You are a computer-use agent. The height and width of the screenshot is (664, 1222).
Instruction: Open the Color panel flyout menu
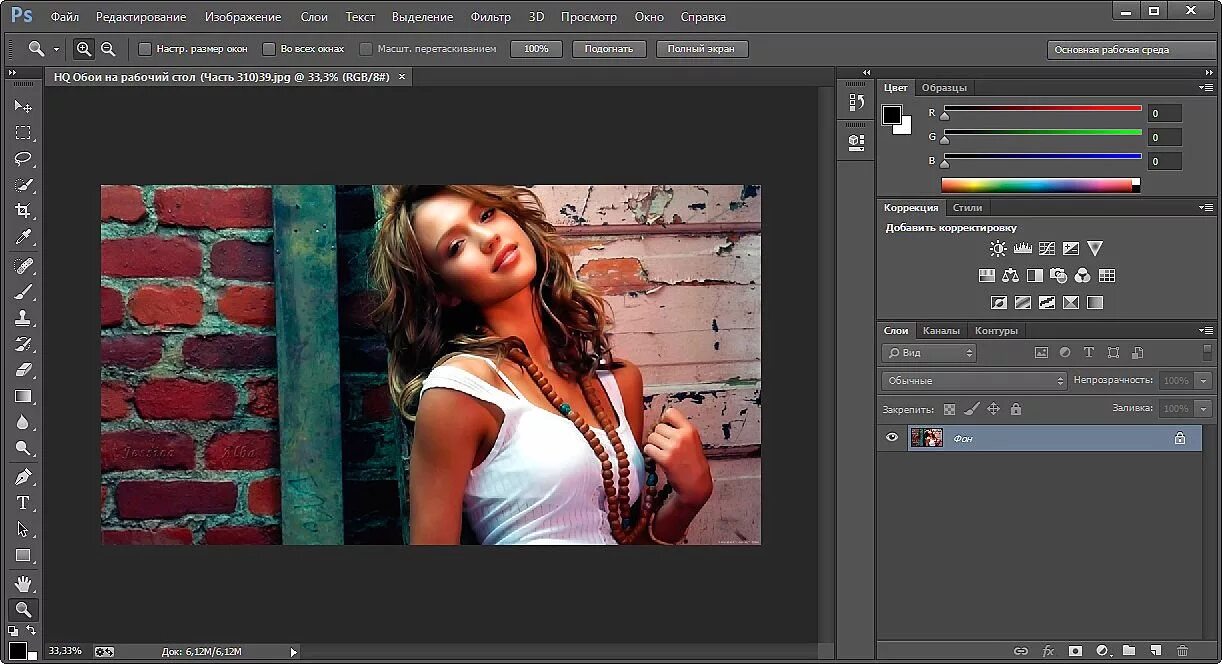pyautogui.click(x=1206, y=87)
